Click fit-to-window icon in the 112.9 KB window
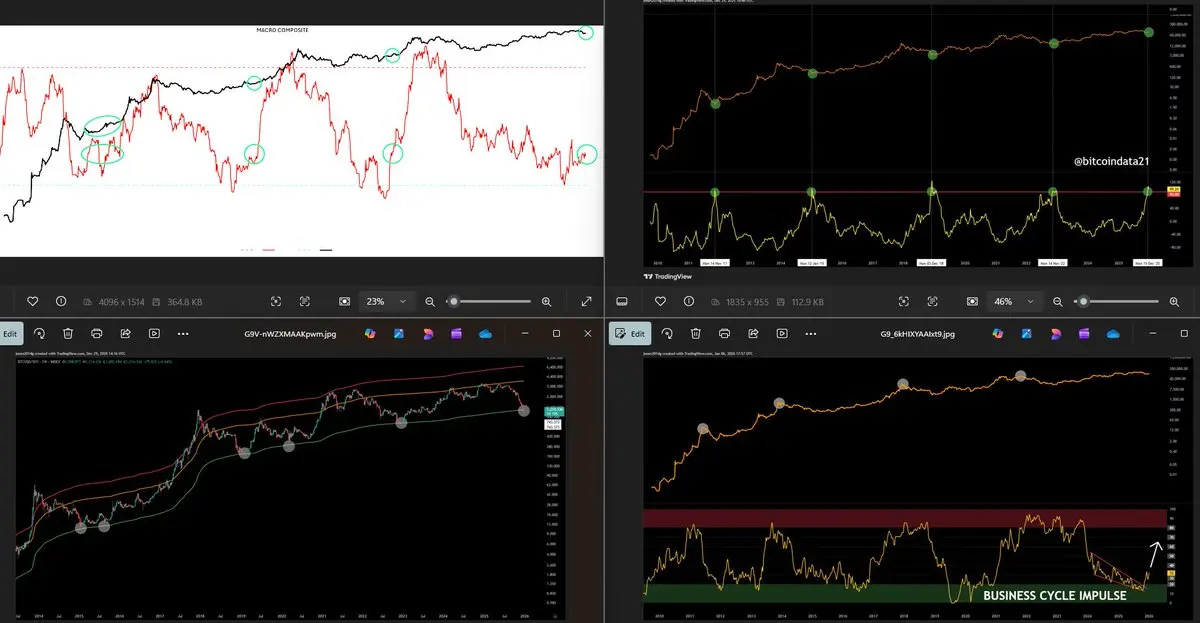The image size is (1200, 623). click(x=904, y=301)
